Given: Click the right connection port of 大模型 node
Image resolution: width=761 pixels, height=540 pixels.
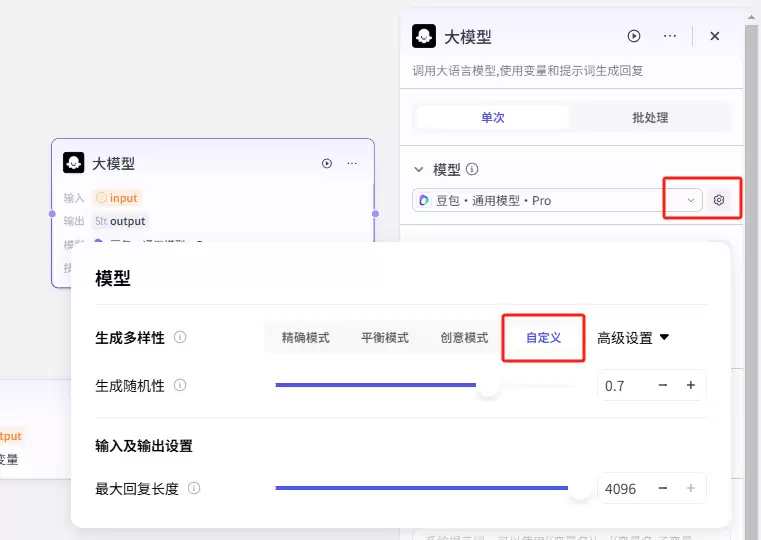Looking at the screenshot, I should pos(375,214).
